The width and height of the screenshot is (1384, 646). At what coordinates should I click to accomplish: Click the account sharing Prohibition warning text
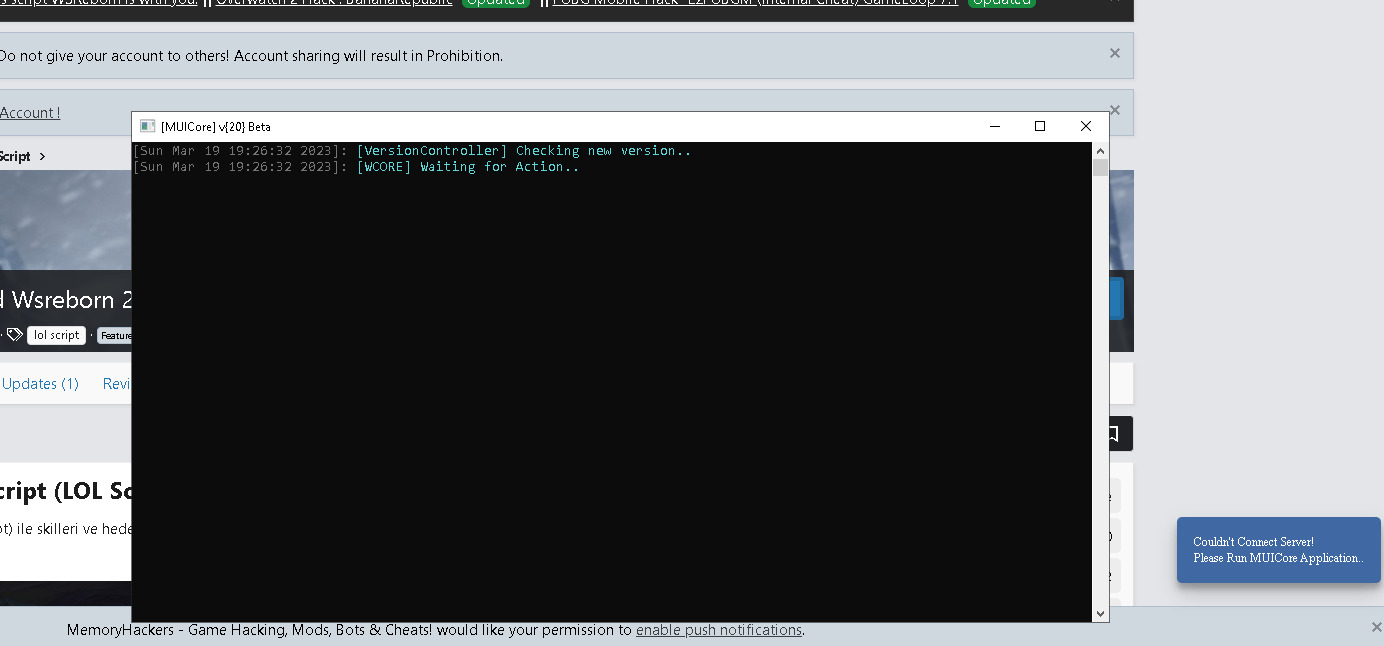251,56
